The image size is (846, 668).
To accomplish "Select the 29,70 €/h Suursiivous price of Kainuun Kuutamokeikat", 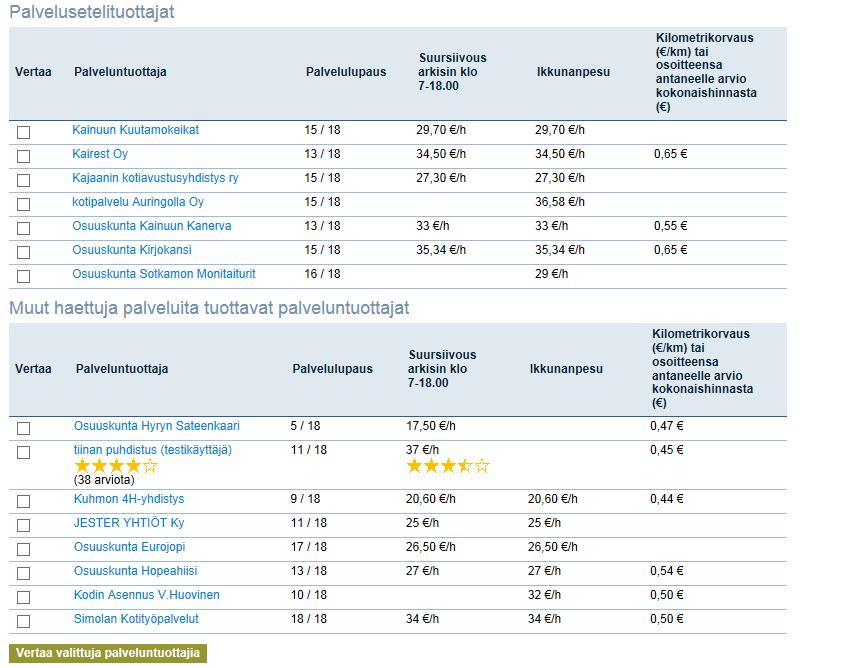I will (x=441, y=130).
